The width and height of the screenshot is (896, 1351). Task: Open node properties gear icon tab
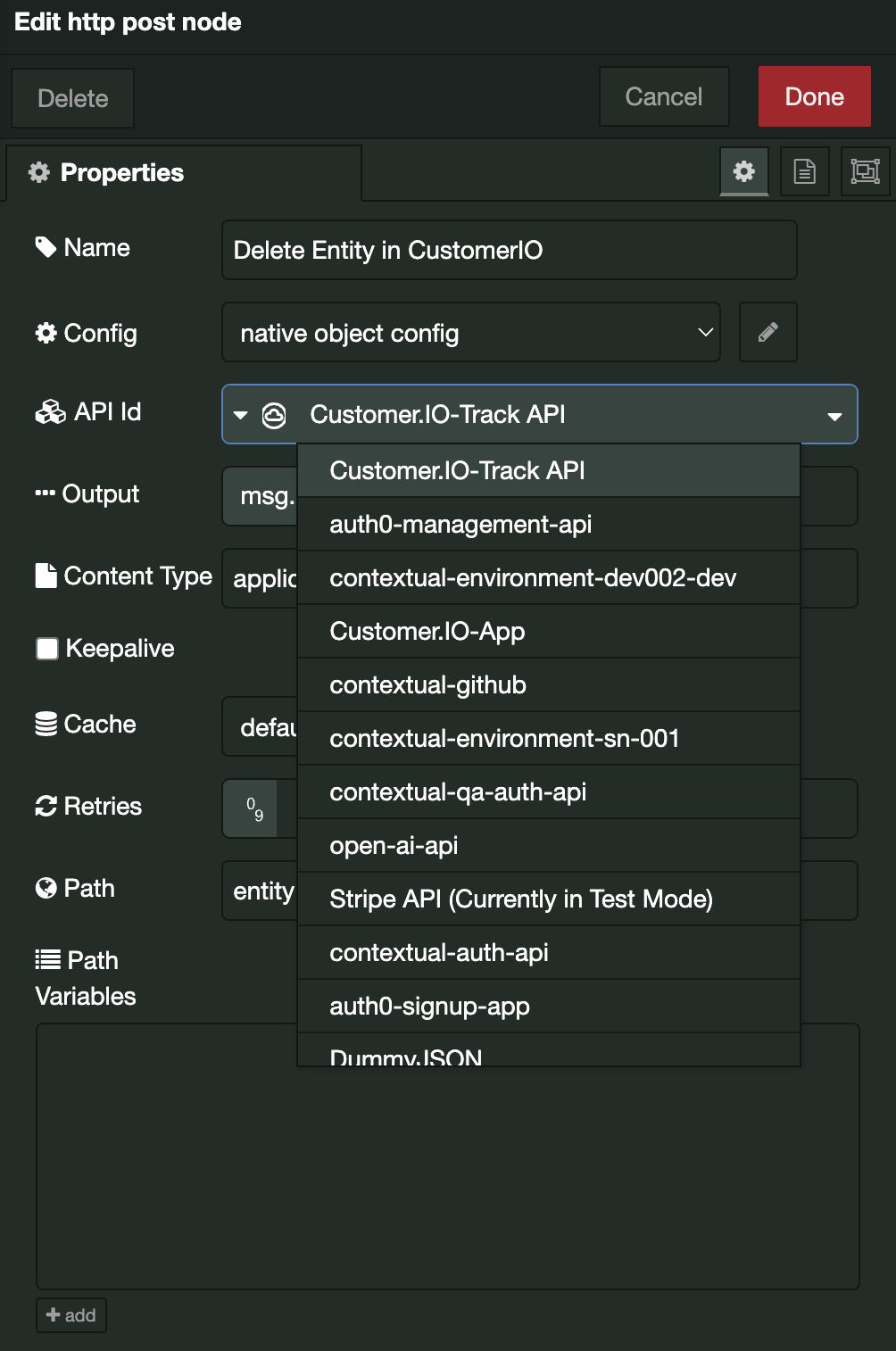(x=743, y=171)
